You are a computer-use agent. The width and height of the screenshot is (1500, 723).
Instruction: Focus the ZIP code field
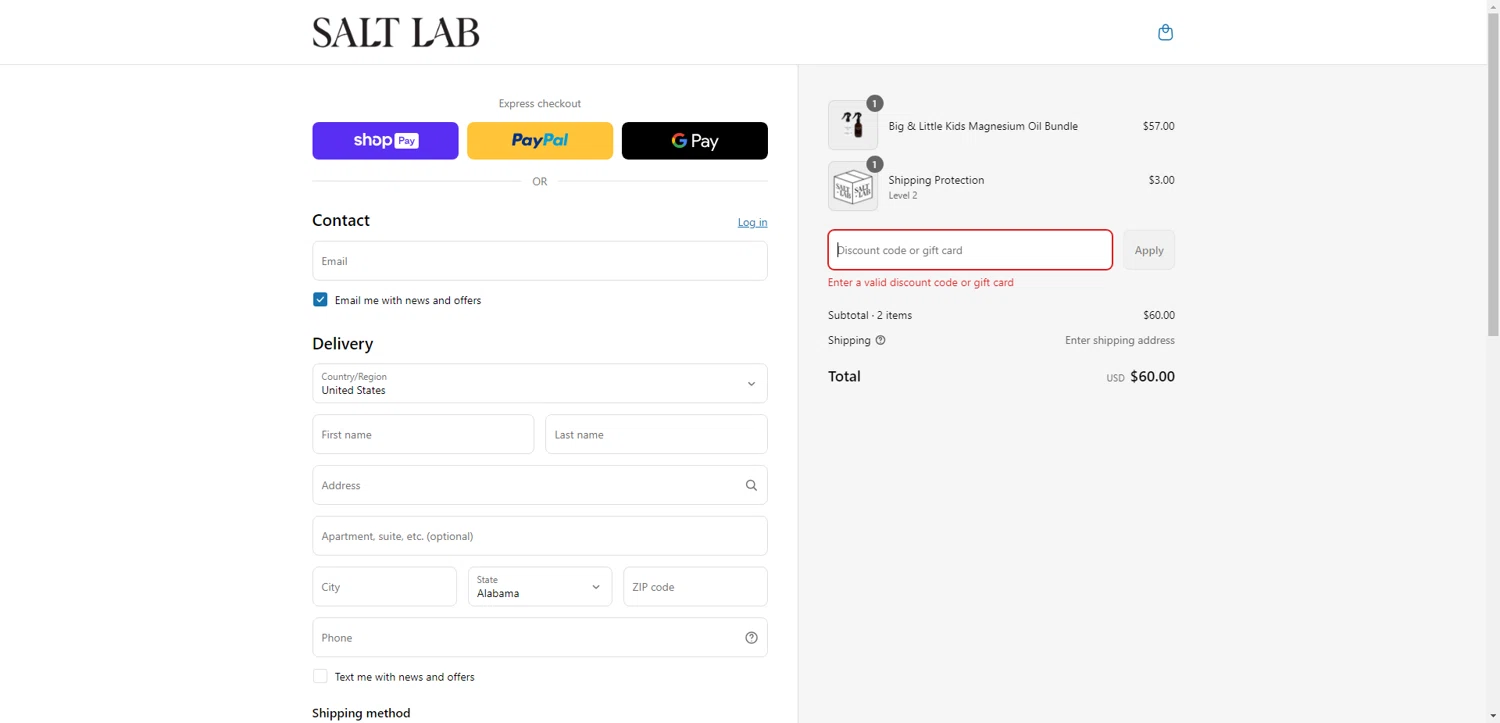[x=695, y=587]
